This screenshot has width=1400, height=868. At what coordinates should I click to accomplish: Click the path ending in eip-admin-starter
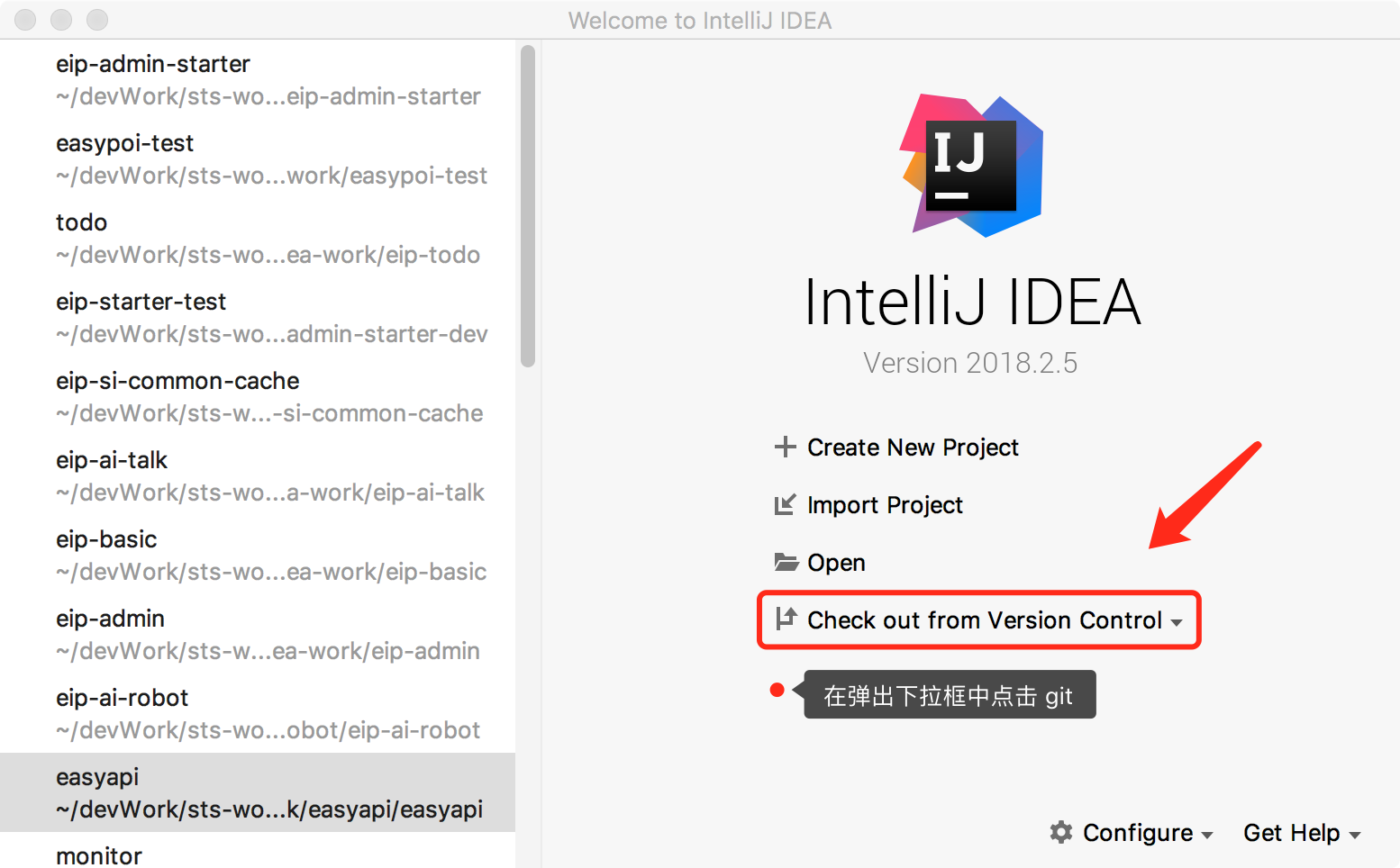point(268,96)
